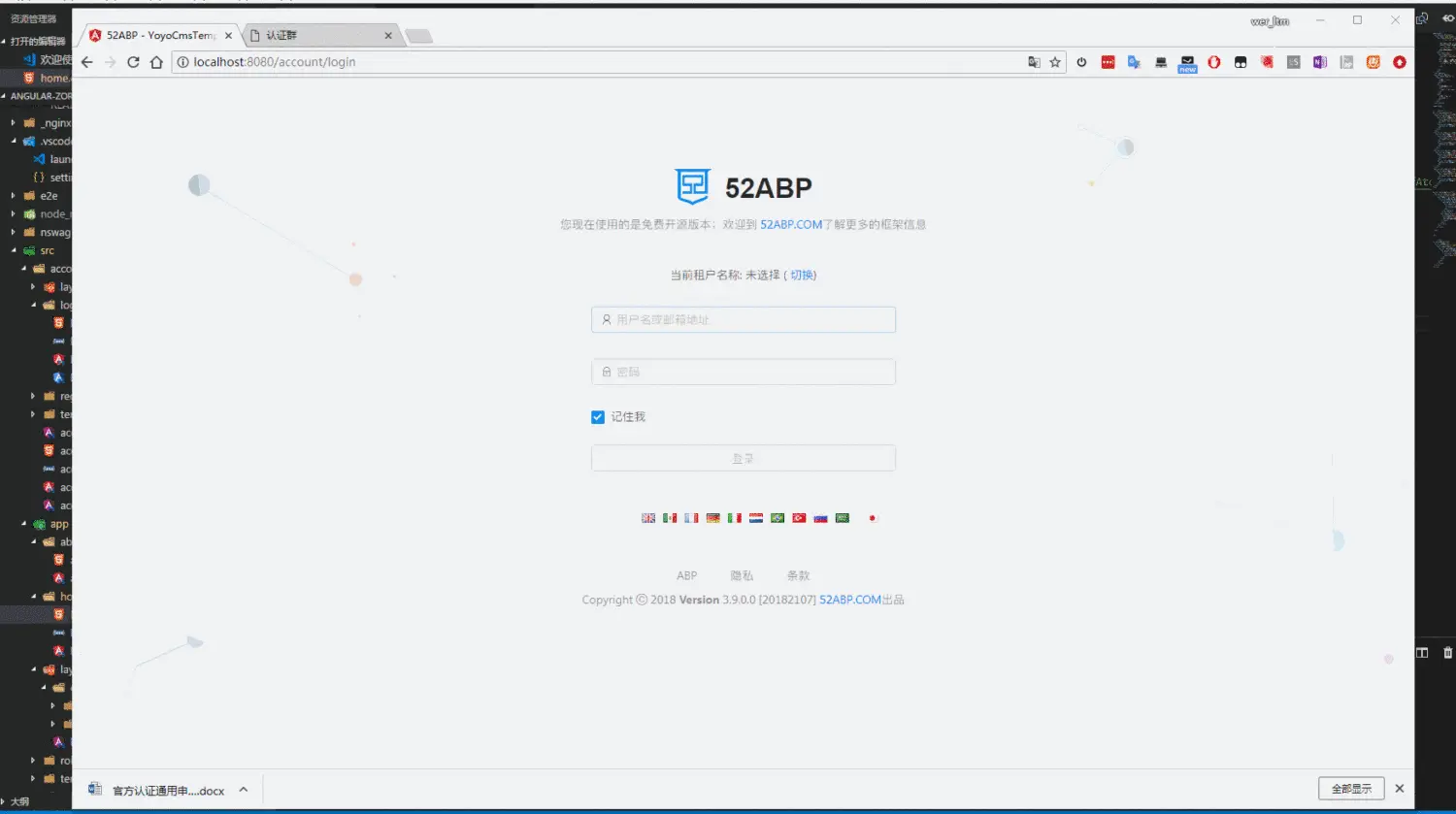Open a new browser tab

(x=418, y=37)
